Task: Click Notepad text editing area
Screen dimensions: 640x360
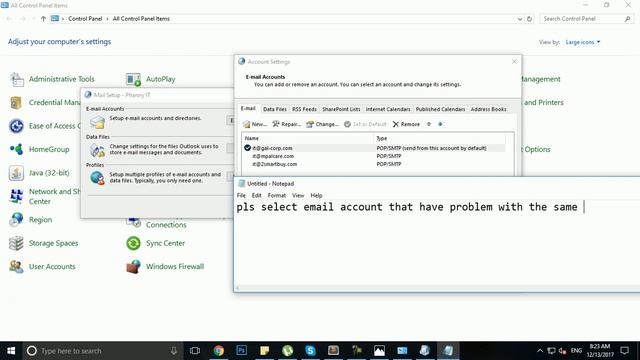Action: [437, 242]
